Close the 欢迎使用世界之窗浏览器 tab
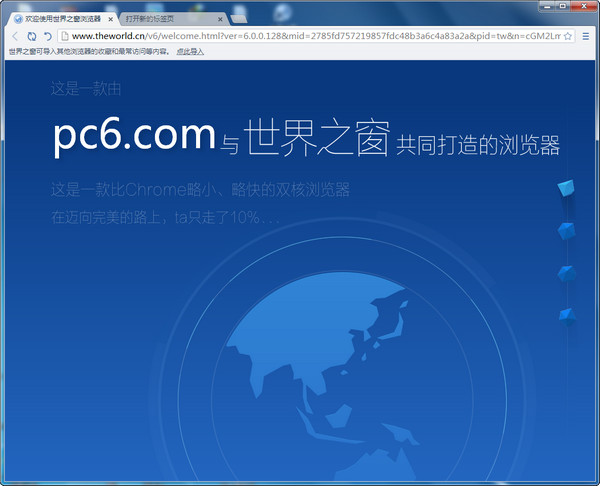The height and width of the screenshot is (486, 600). (111, 19)
